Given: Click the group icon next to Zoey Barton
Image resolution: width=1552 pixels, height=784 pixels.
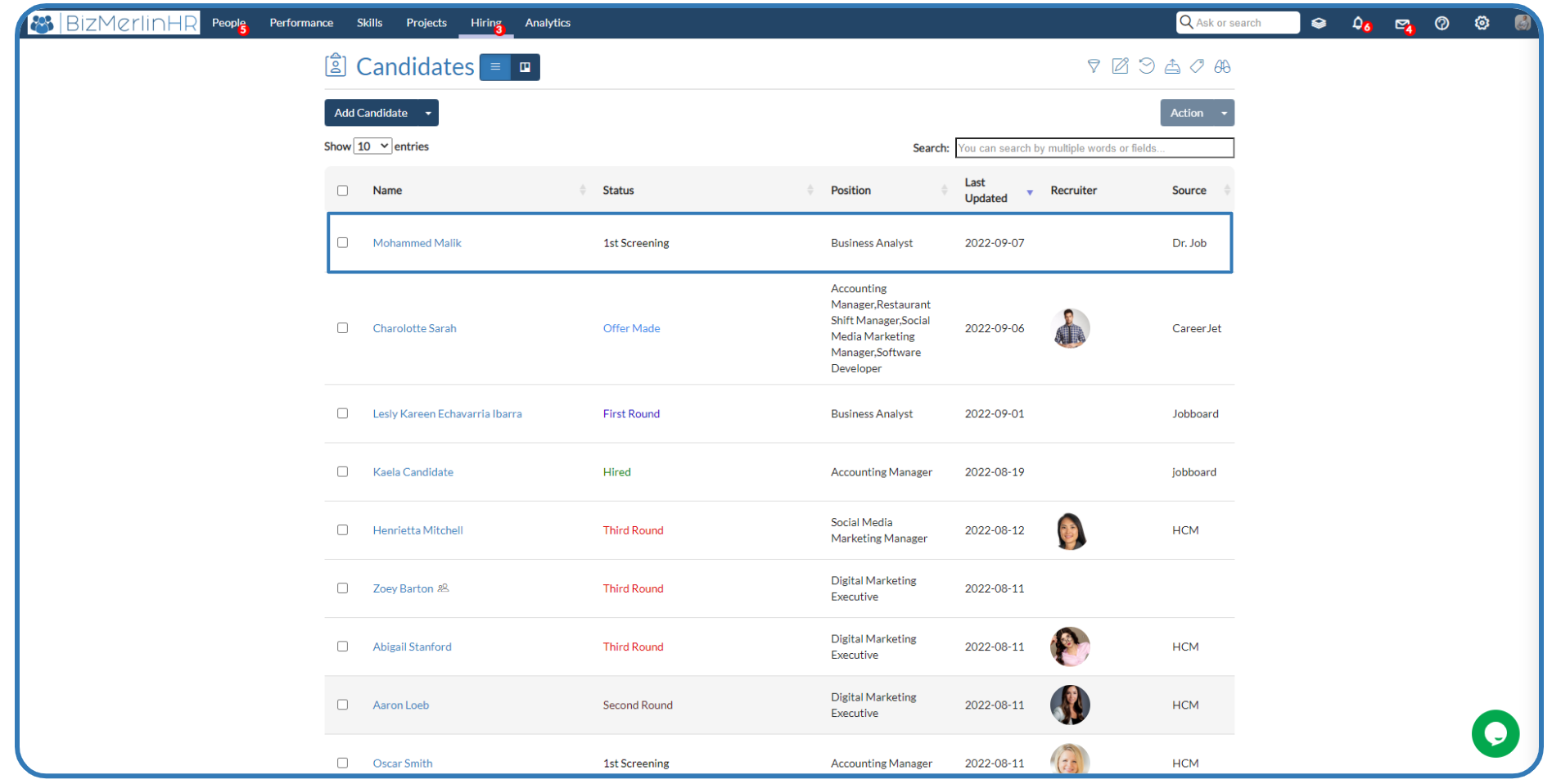Looking at the screenshot, I should [444, 588].
